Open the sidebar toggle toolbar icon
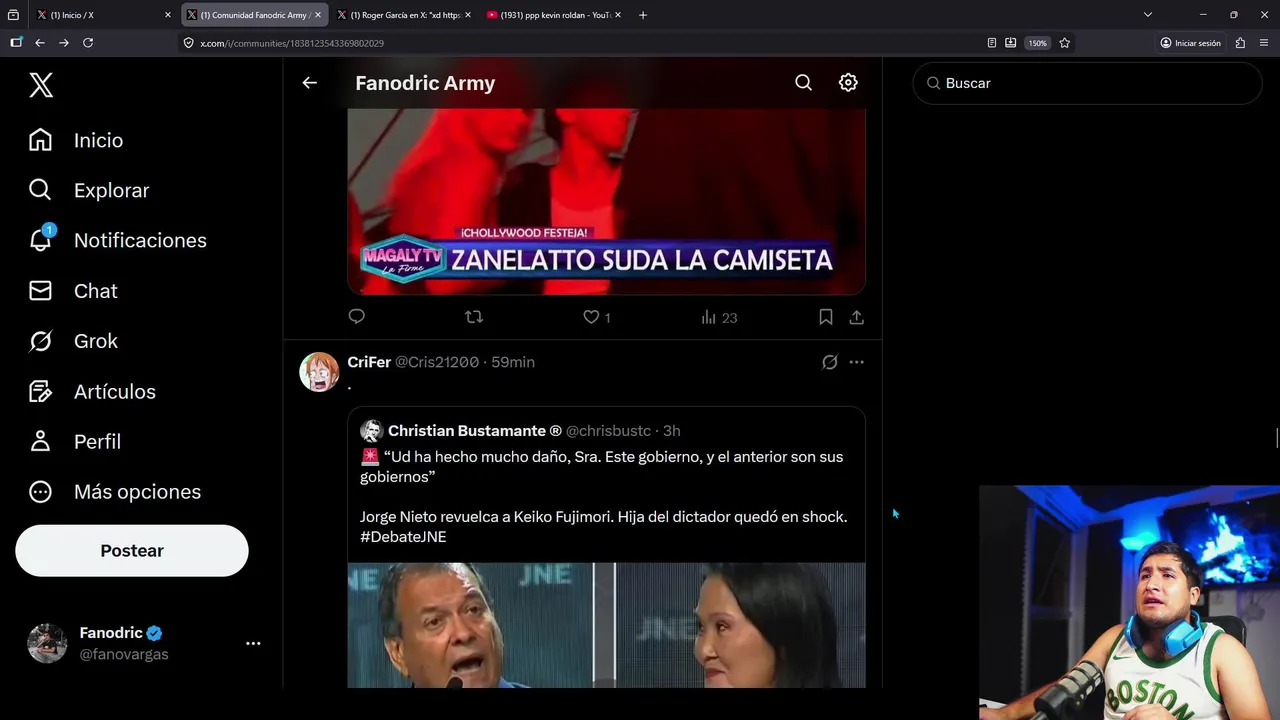 tap(16, 43)
